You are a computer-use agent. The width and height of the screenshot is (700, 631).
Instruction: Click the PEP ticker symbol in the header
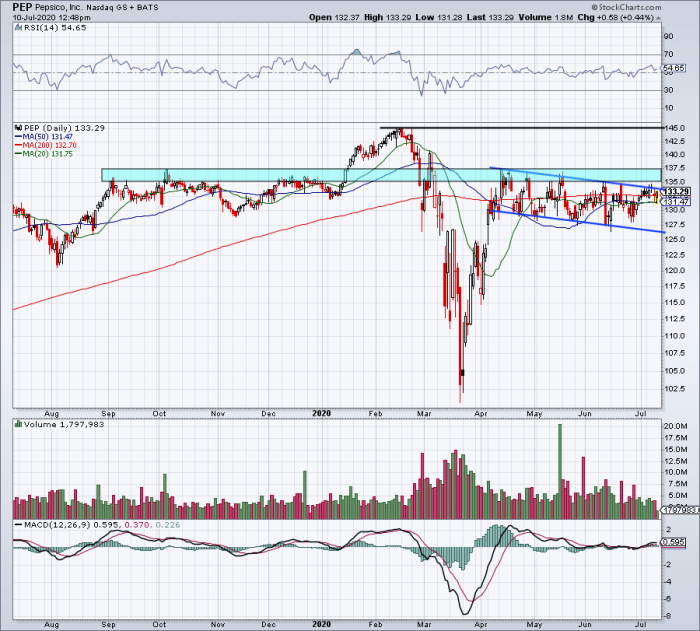click(21, 7)
